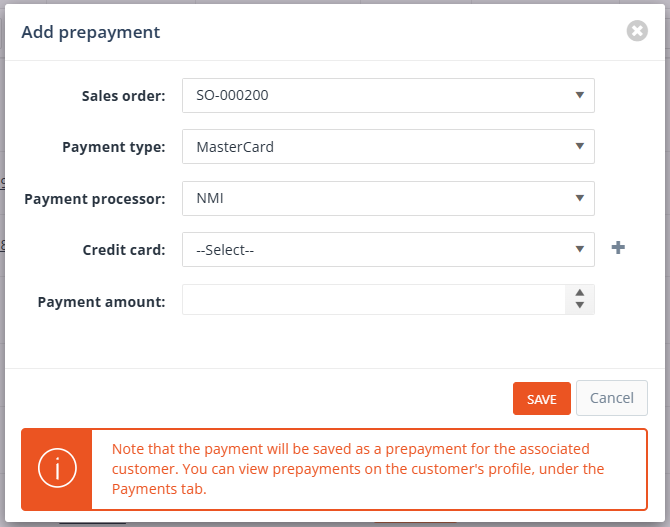Screen dimensions: 670x527
Task: Close the Add prepayment dialog
Action: pos(637,31)
